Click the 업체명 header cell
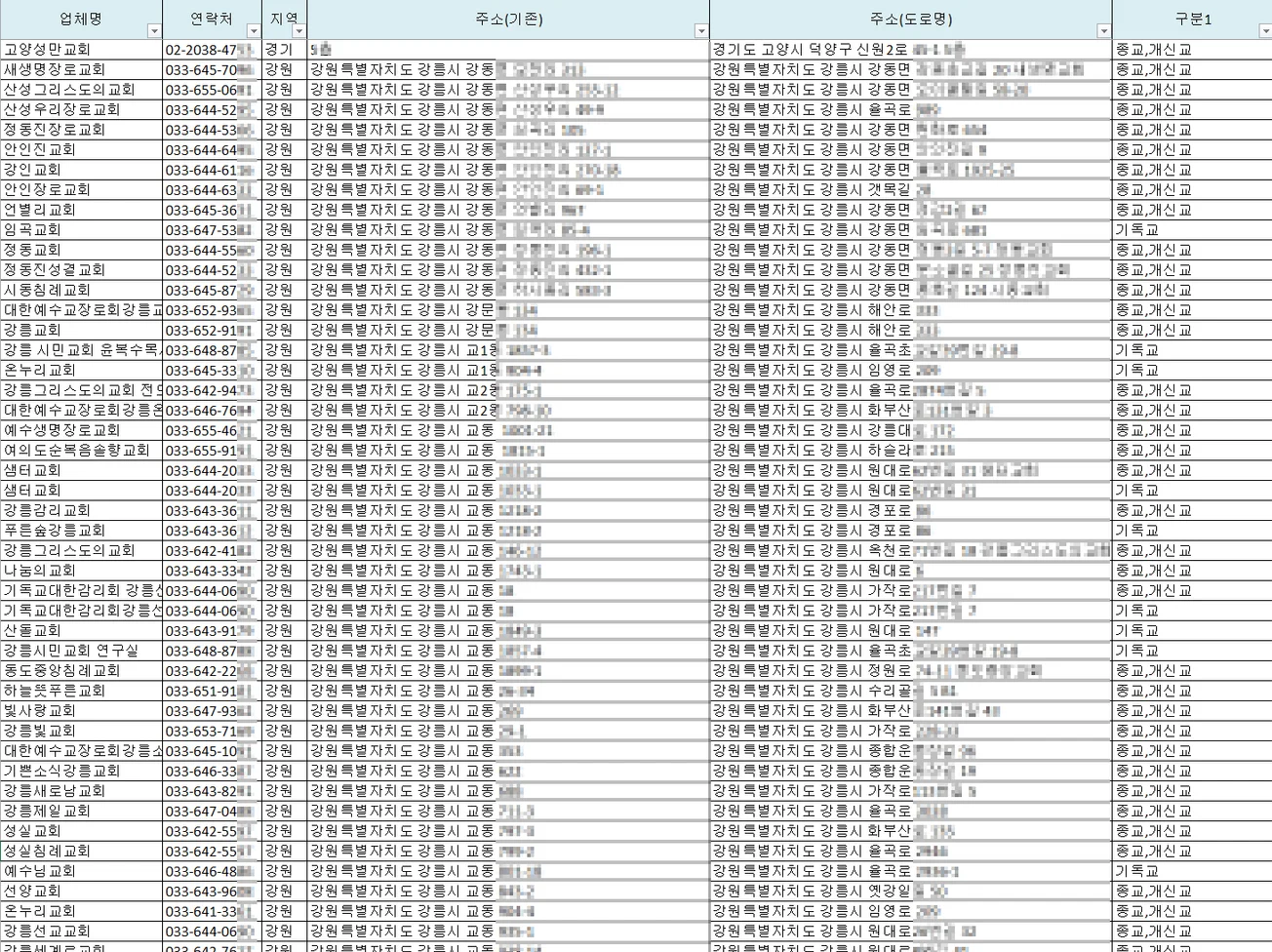This screenshot has width=1272, height=952. [81, 20]
